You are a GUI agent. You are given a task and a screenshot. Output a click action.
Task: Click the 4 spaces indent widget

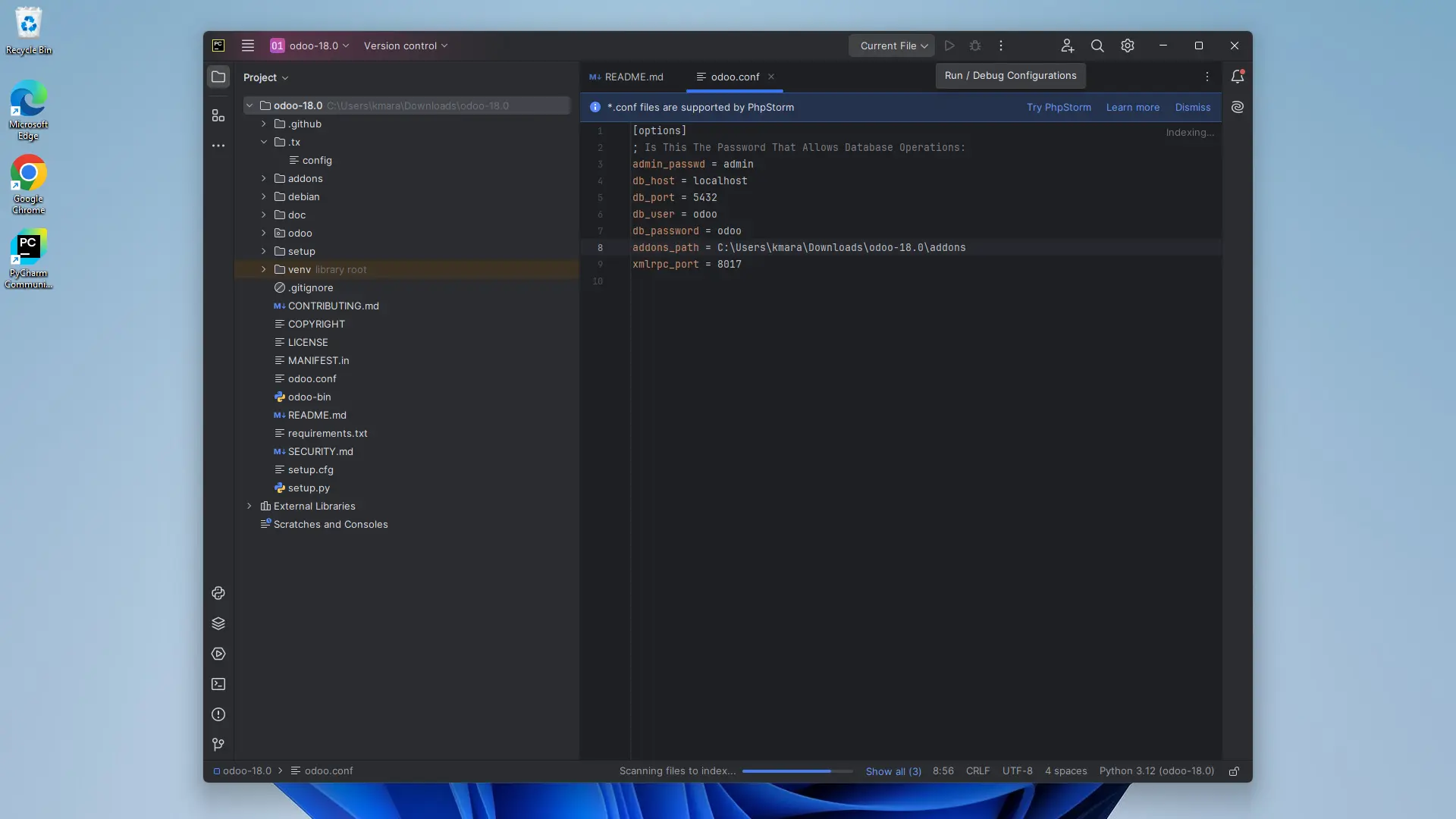1065,770
